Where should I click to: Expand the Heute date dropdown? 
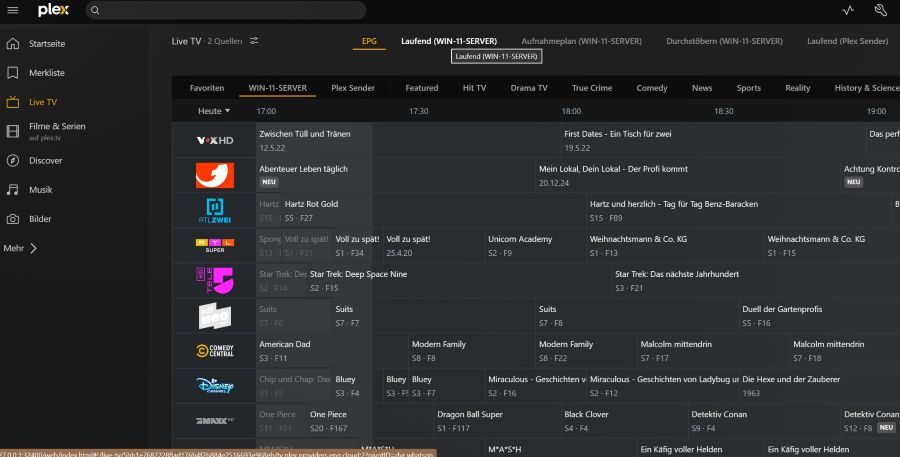pyautogui.click(x=214, y=111)
